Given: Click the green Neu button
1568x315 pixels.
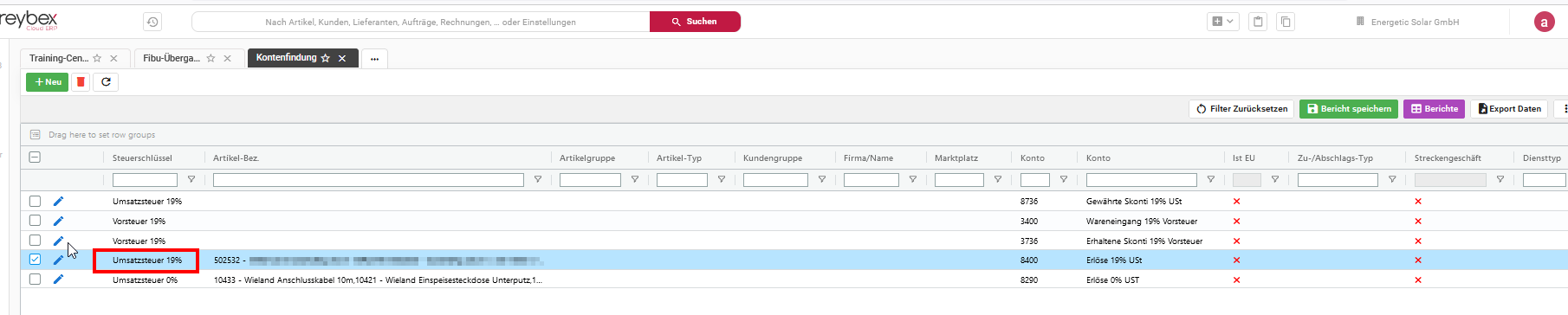Looking at the screenshot, I should click(x=48, y=82).
